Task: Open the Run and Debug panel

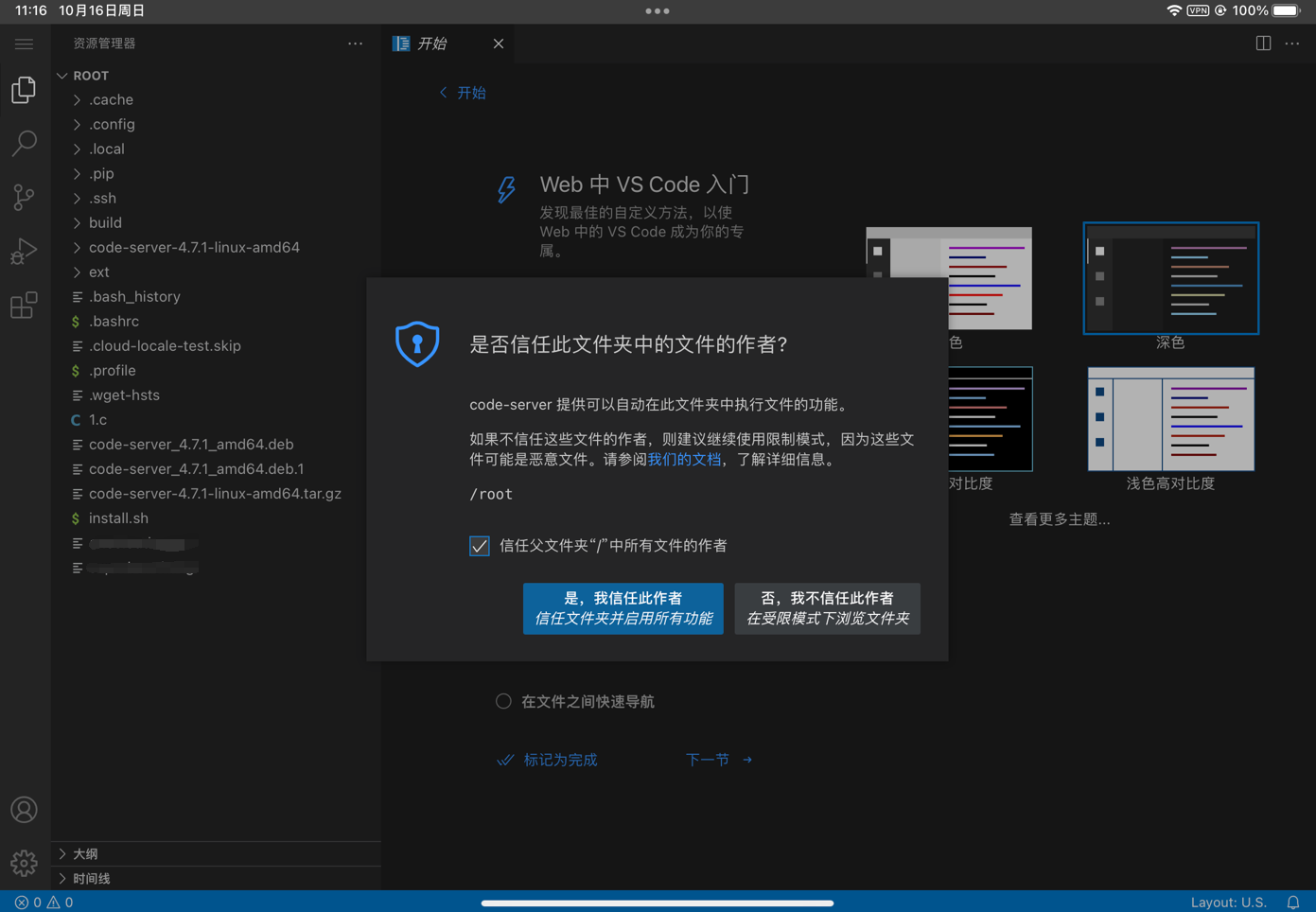Action: pos(24,251)
